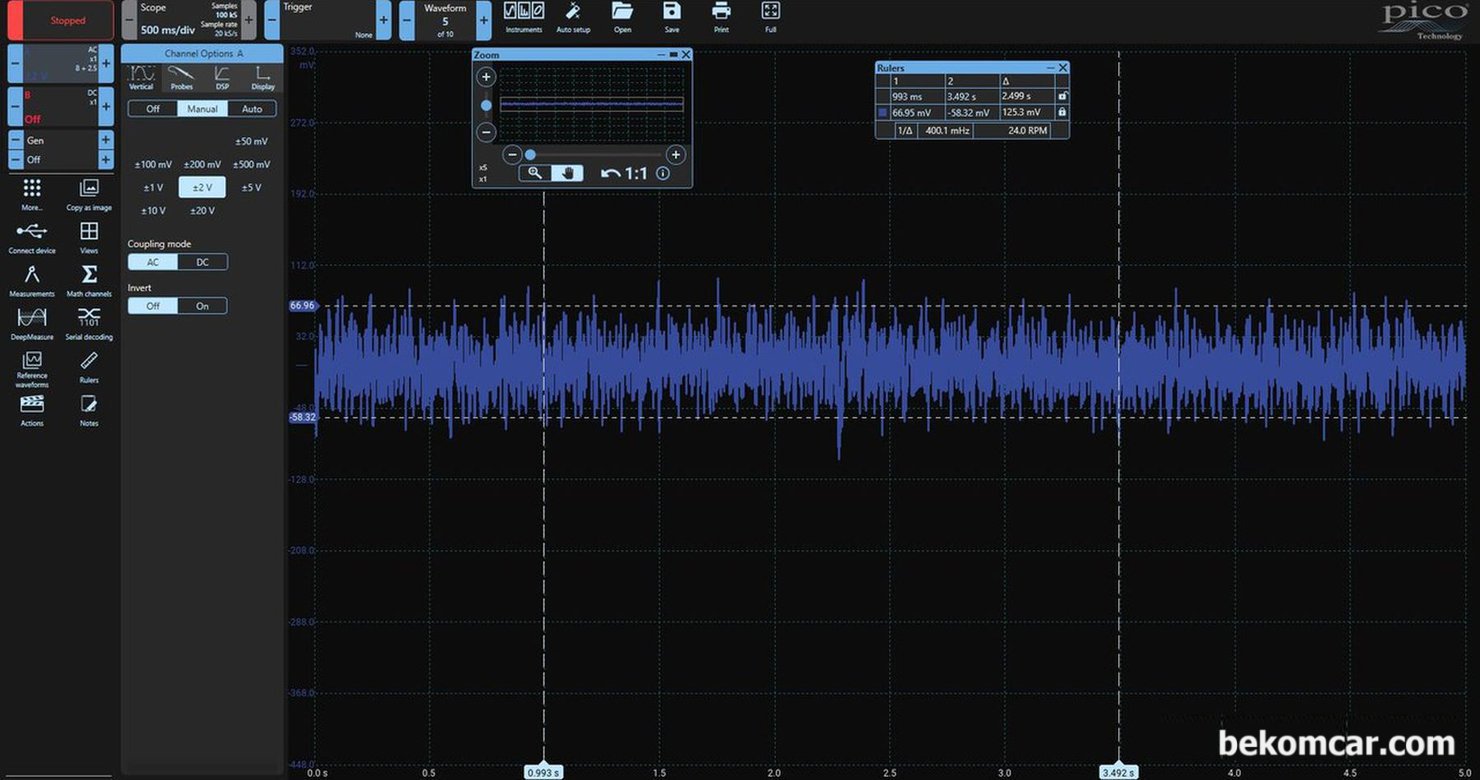Viewport: 1480px width, 780px height.
Task: Open signal generator Gen settings
Action: click(x=60, y=141)
